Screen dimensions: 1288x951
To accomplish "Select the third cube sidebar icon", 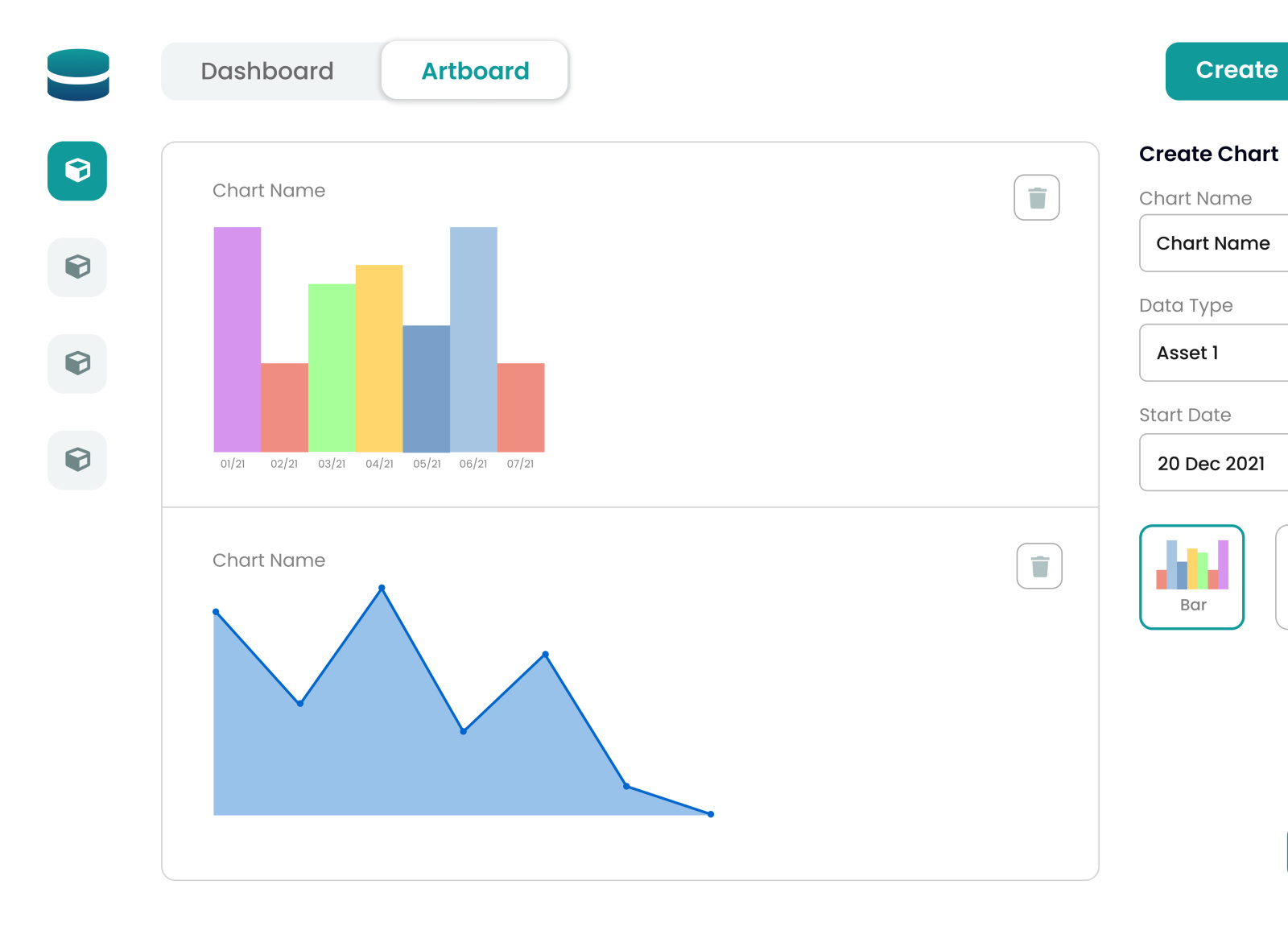I will (x=76, y=364).
